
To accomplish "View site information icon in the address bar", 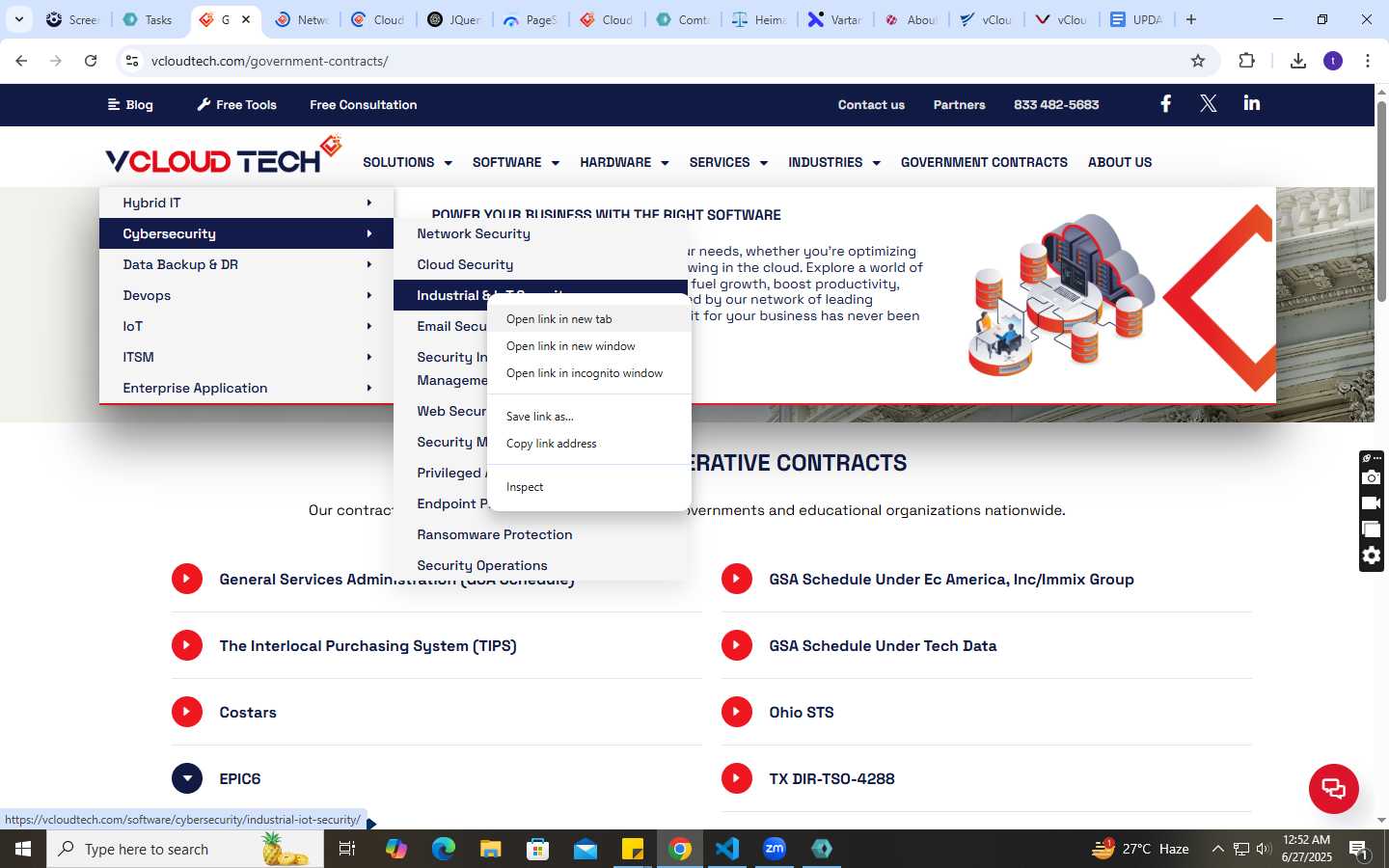I will tap(133, 61).
